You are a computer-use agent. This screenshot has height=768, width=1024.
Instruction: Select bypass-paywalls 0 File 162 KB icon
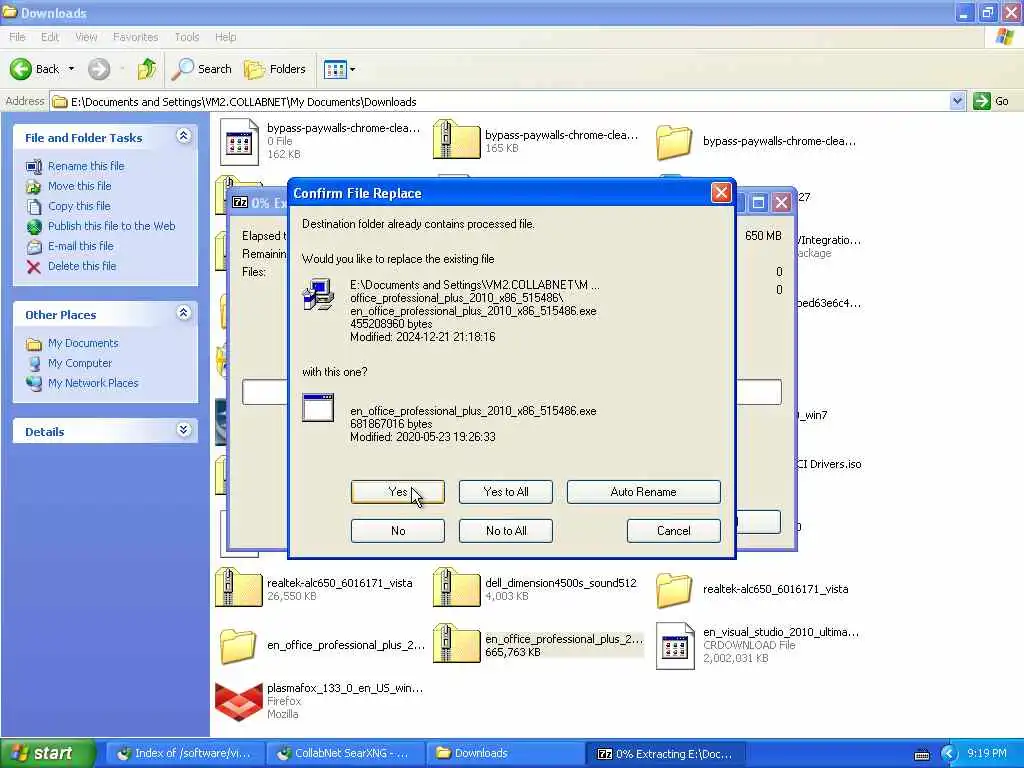pyautogui.click(x=239, y=141)
